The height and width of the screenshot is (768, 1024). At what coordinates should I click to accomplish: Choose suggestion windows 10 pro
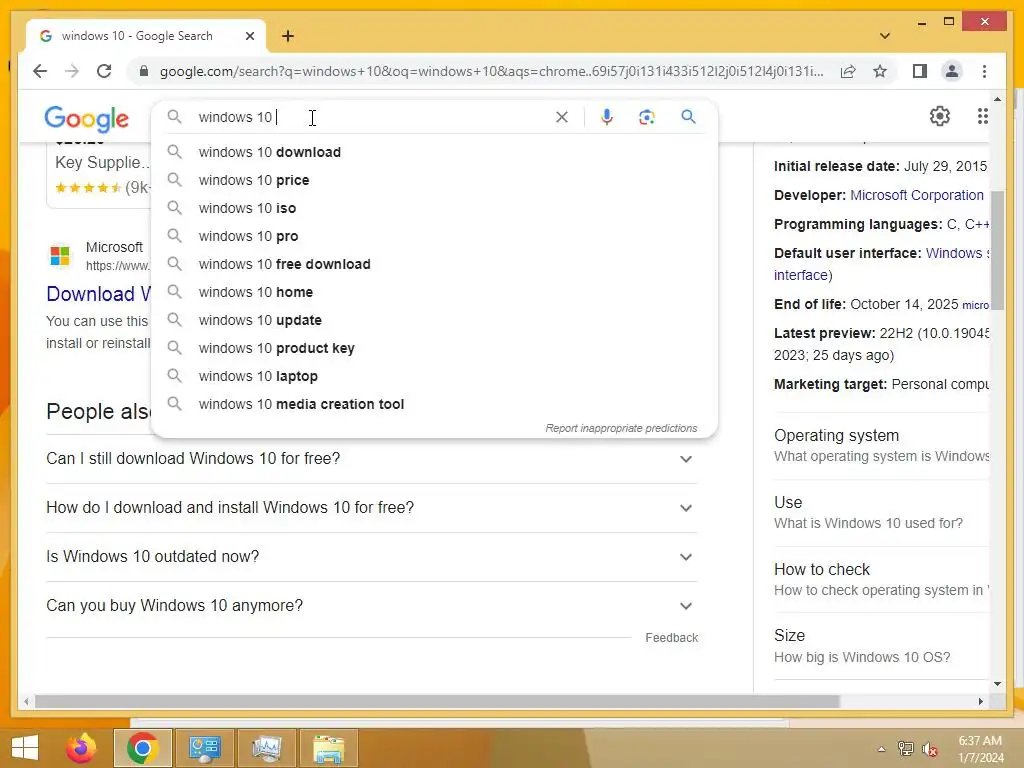click(434, 236)
